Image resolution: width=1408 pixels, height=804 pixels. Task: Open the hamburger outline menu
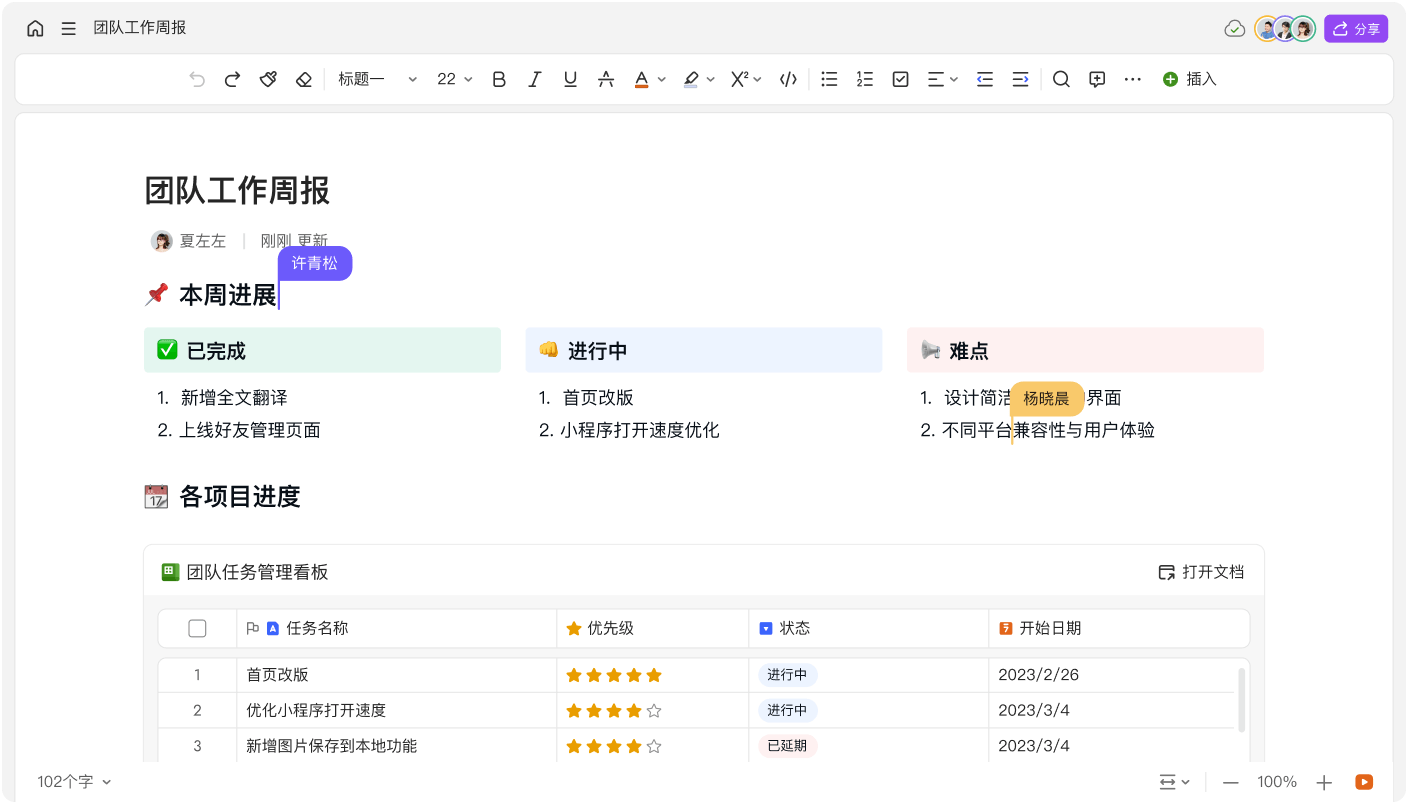68,28
